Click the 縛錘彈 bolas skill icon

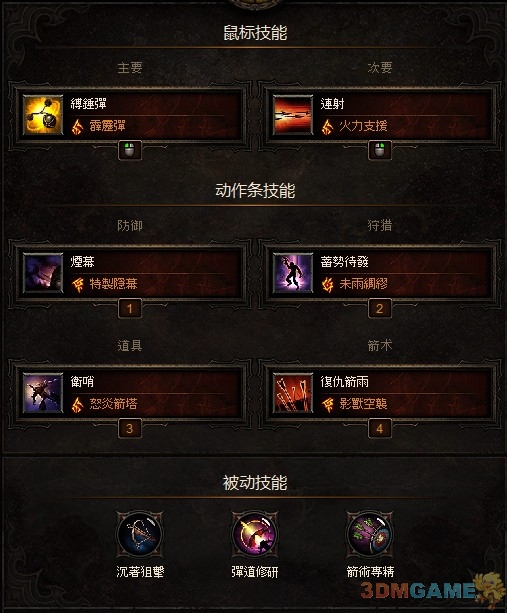coord(43,115)
